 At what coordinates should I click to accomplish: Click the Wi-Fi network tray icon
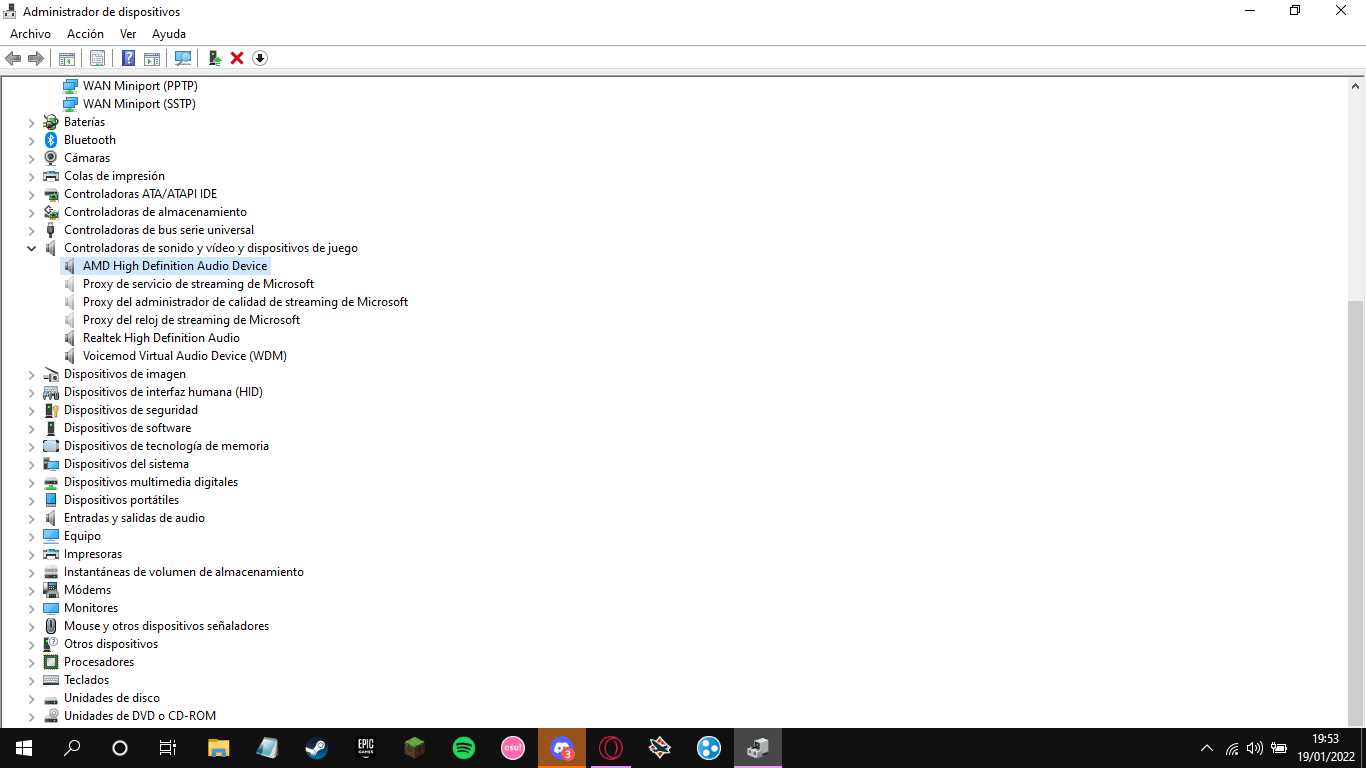point(1232,748)
